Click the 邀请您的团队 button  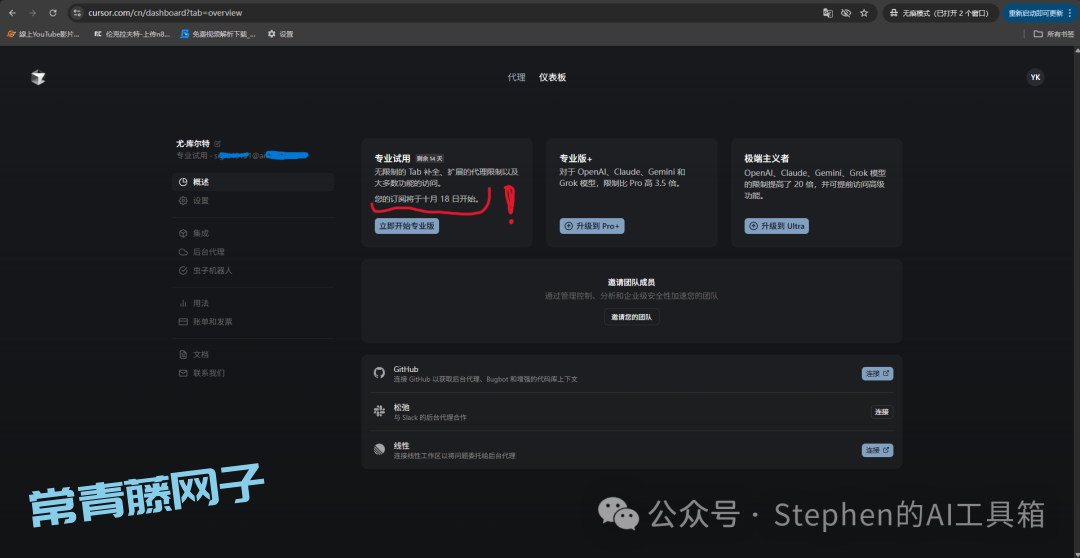(x=631, y=317)
